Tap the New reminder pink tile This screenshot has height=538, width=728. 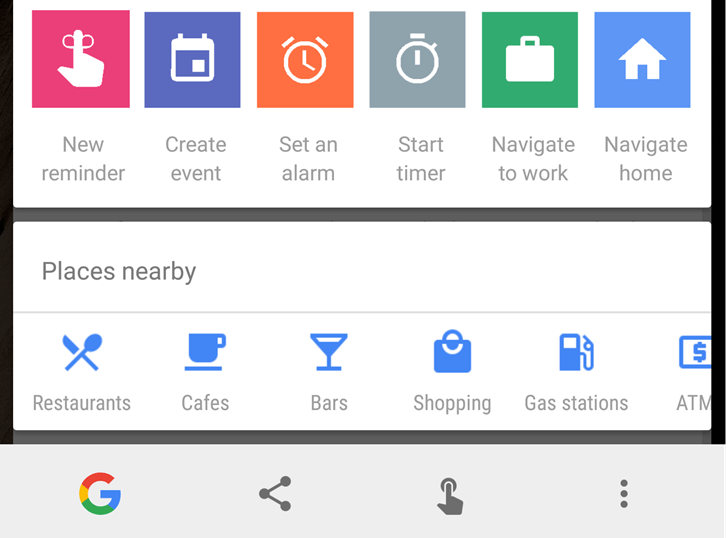point(81,59)
